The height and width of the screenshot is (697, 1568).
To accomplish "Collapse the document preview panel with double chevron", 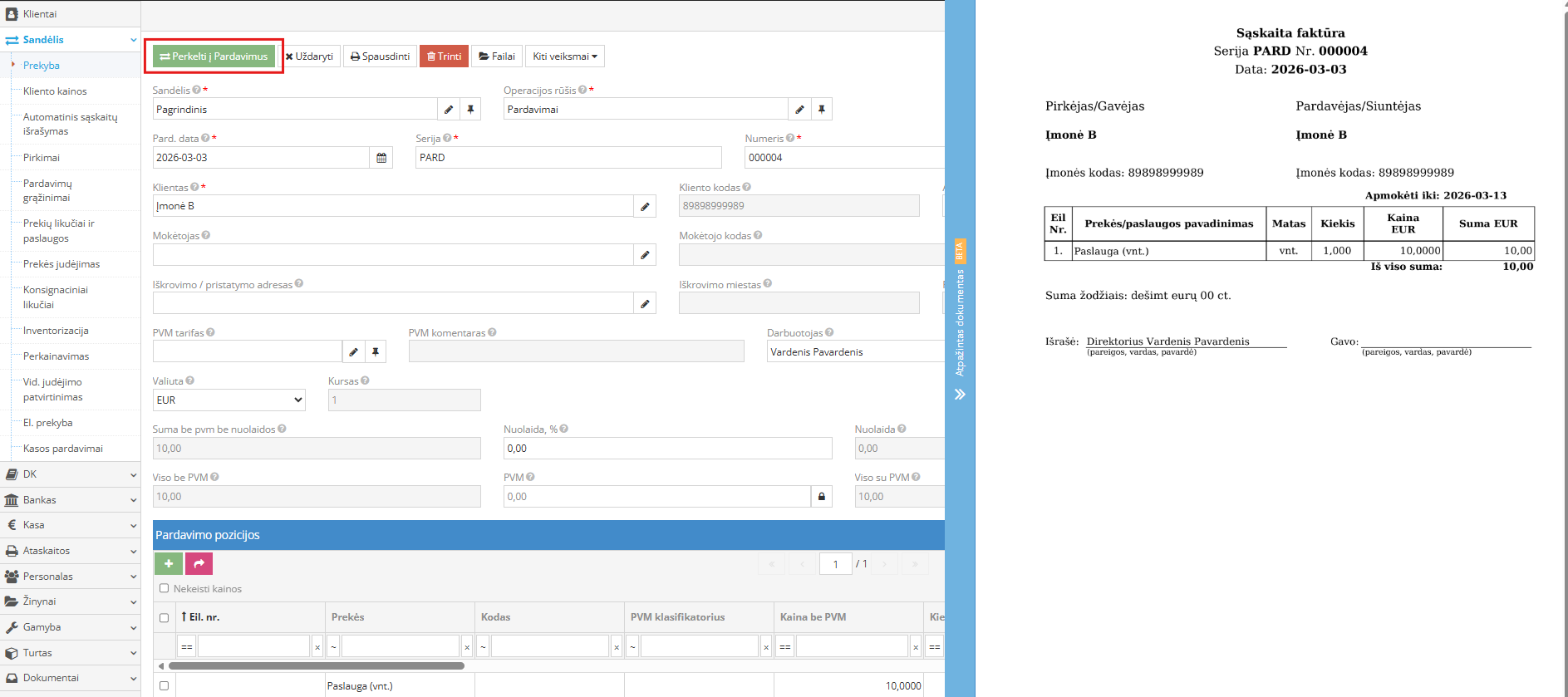I will tap(960, 395).
